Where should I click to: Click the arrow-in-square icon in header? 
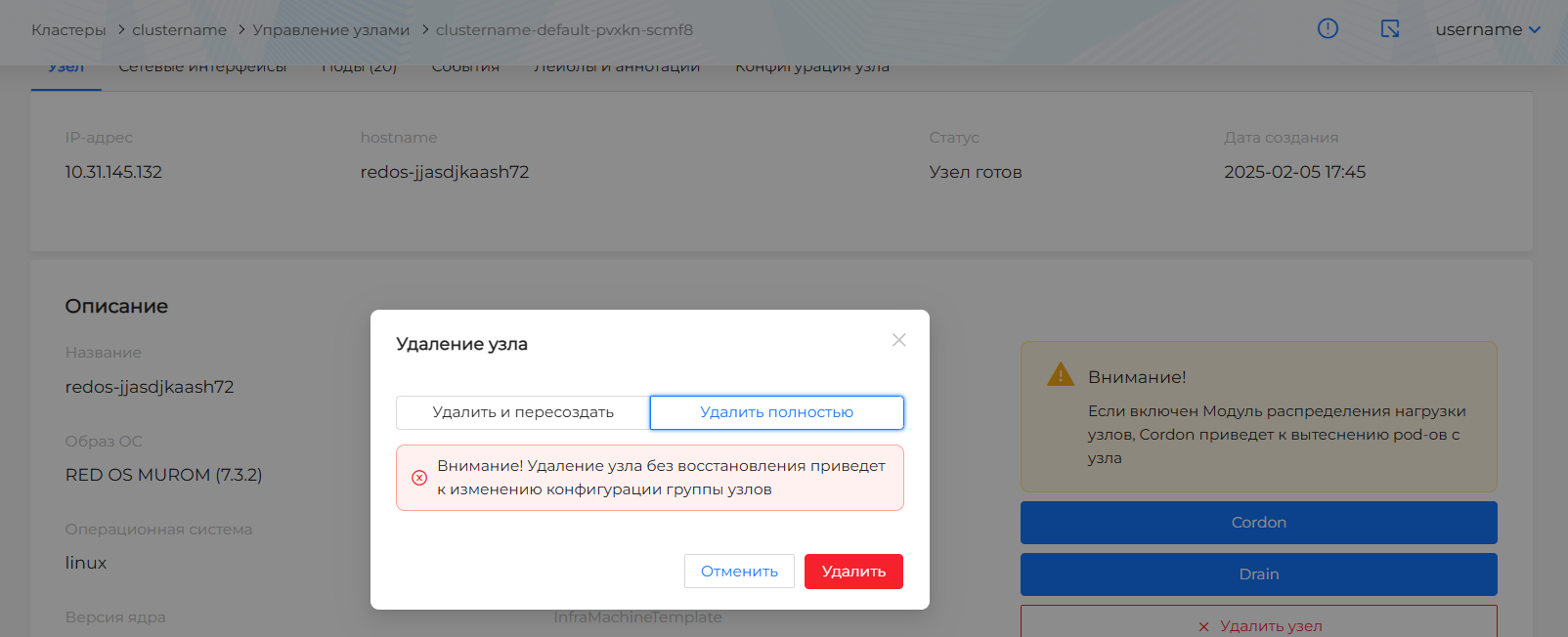coord(1389,28)
